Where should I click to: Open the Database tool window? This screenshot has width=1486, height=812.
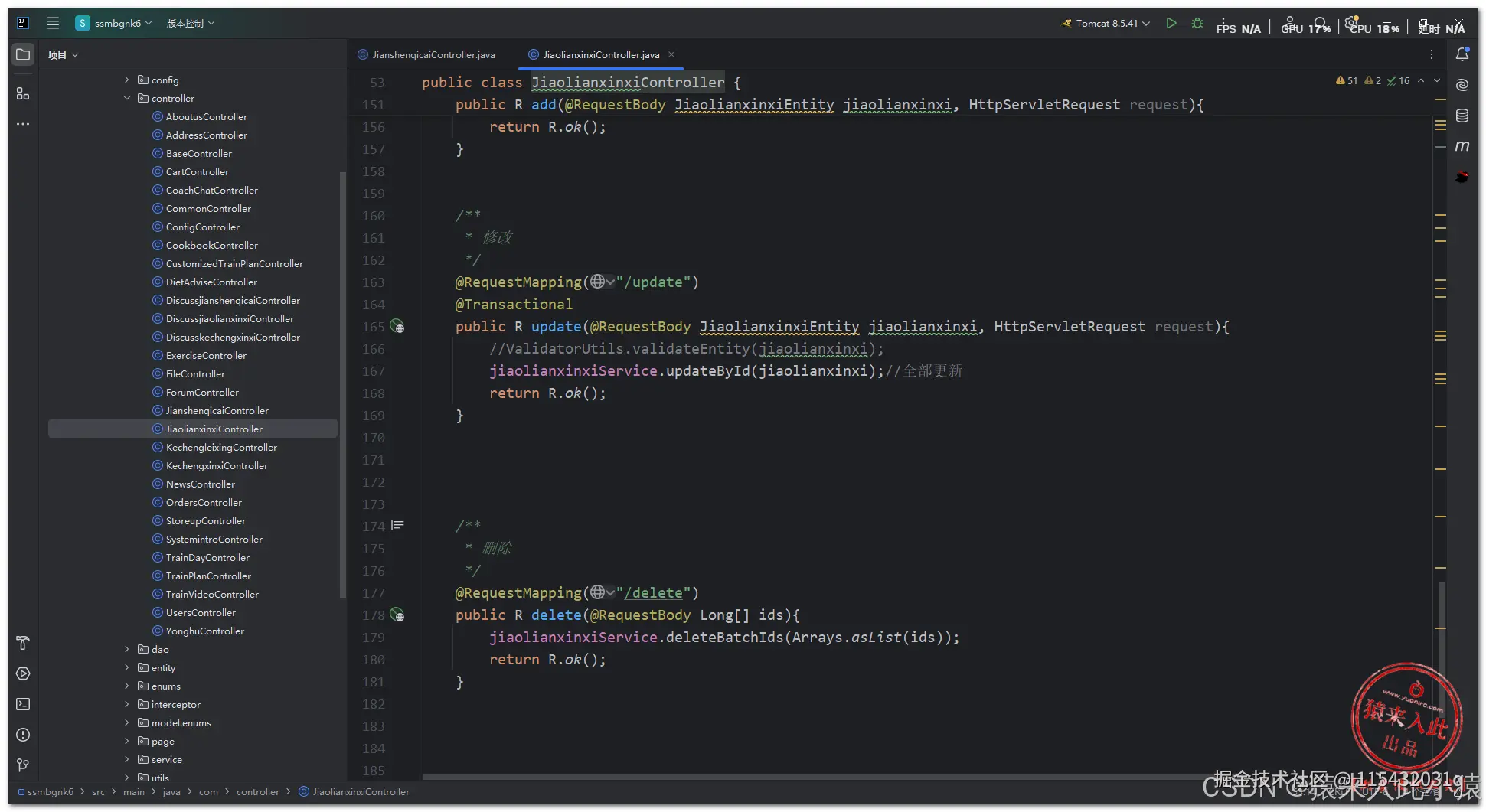(x=1462, y=116)
